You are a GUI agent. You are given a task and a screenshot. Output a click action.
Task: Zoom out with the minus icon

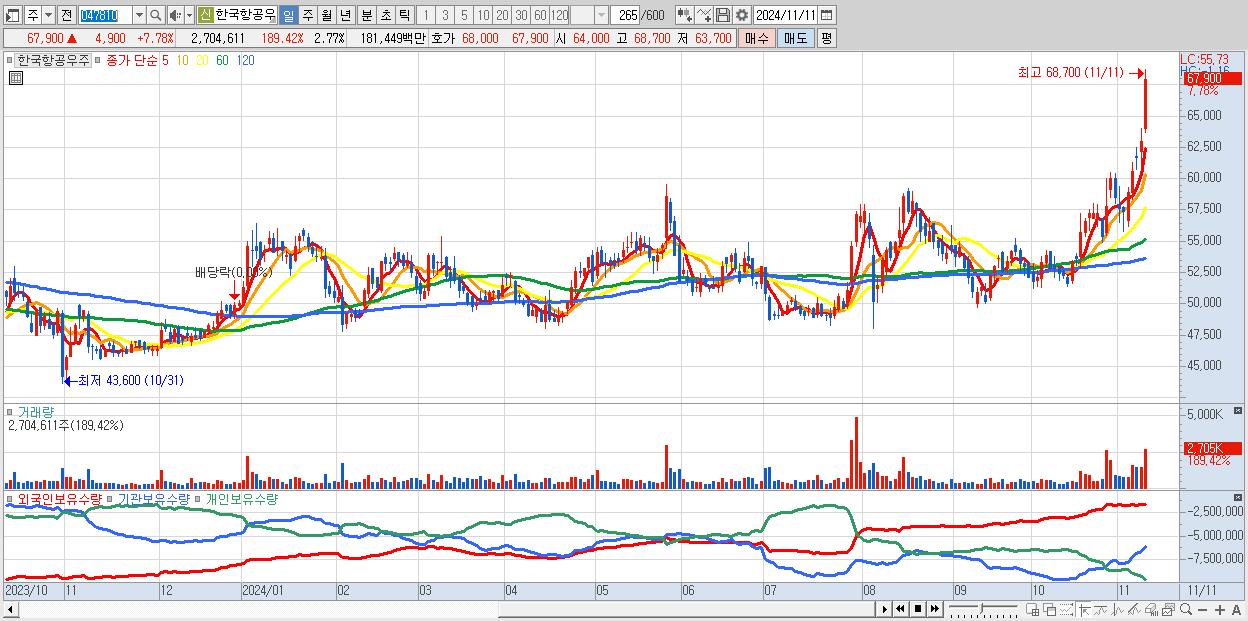pyautogui.click(x=1203, y=610)
